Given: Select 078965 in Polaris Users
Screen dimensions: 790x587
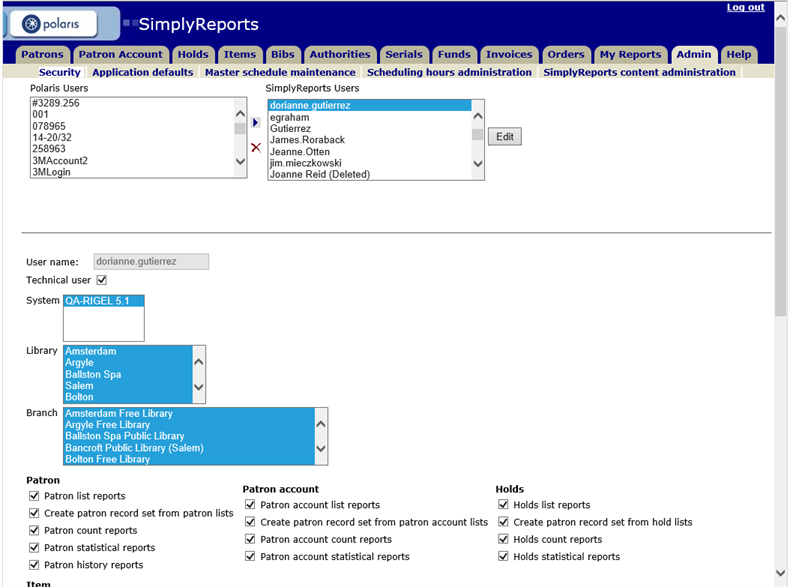Looking at the screenshot, I should 133,126.
